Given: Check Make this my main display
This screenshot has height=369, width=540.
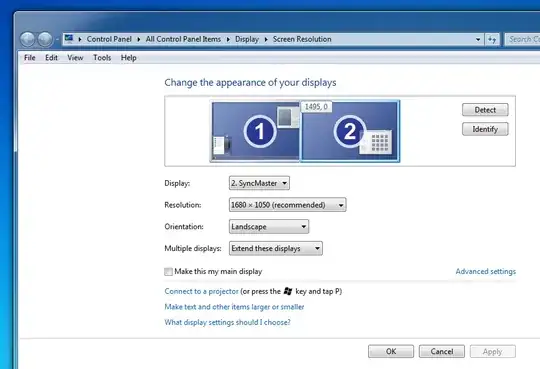Looking at the screenshot, I should coord(168,271).
